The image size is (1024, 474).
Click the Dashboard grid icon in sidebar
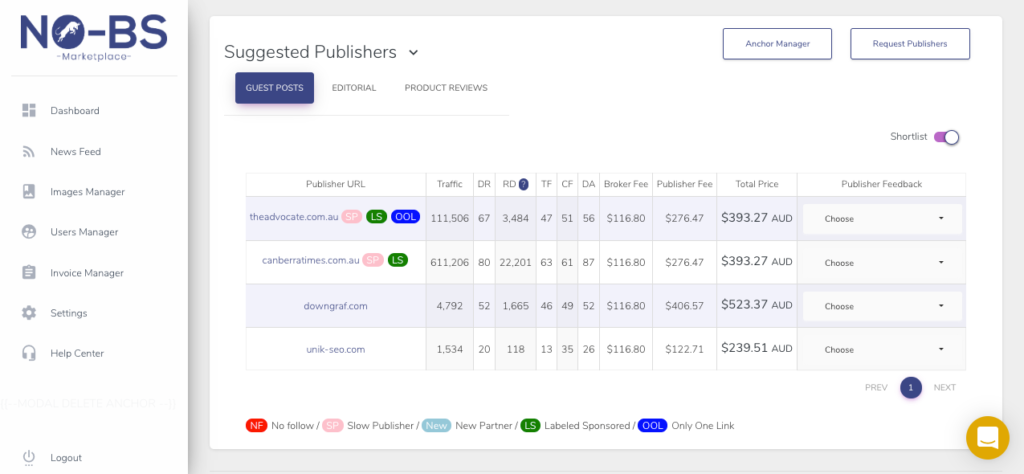pyautogui.click(x=29, y=110)
